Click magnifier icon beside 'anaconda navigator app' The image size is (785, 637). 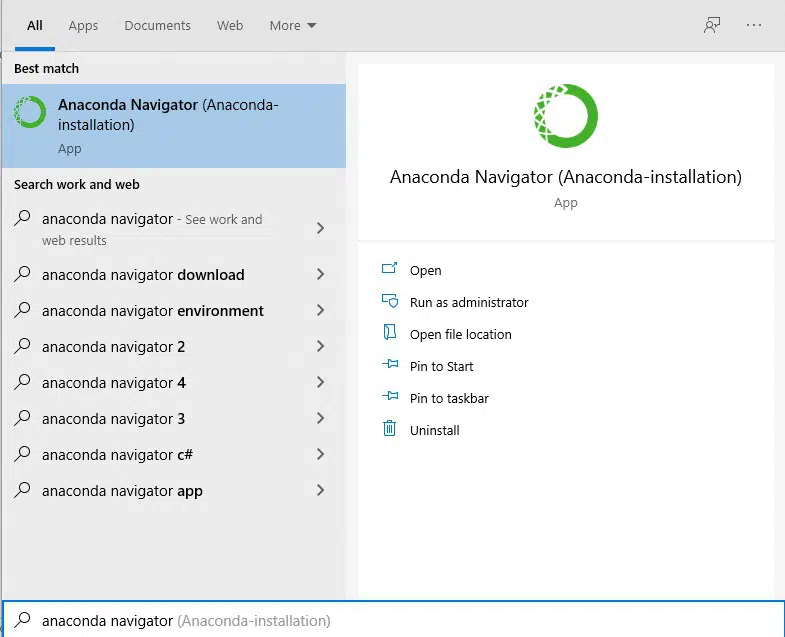(22, 490)
